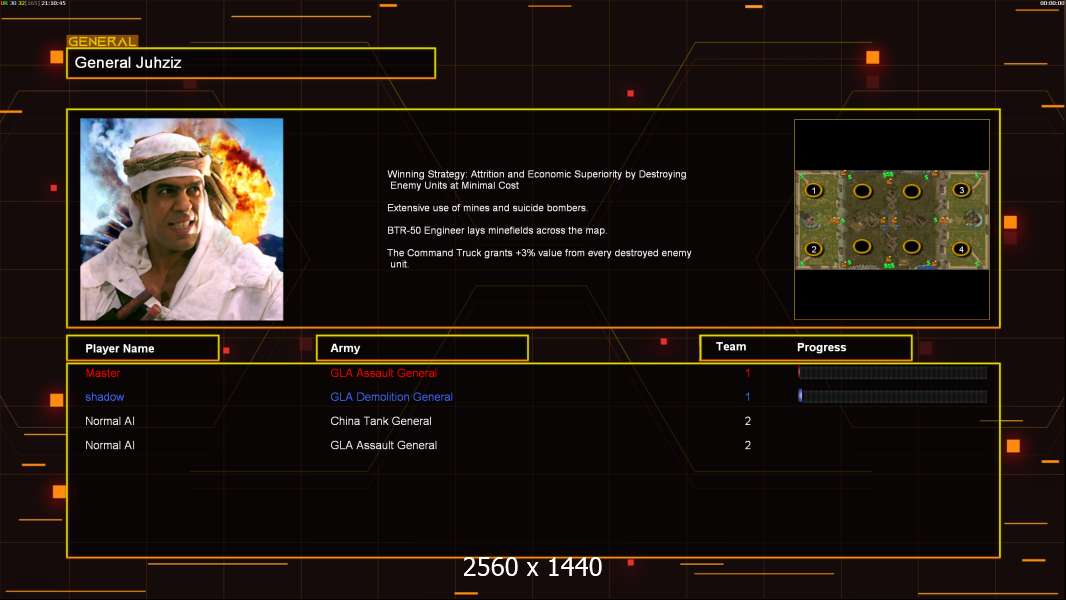Select start position 4 on the minimap
This screenshot has width=1066, height=600.
click(961, 249)
